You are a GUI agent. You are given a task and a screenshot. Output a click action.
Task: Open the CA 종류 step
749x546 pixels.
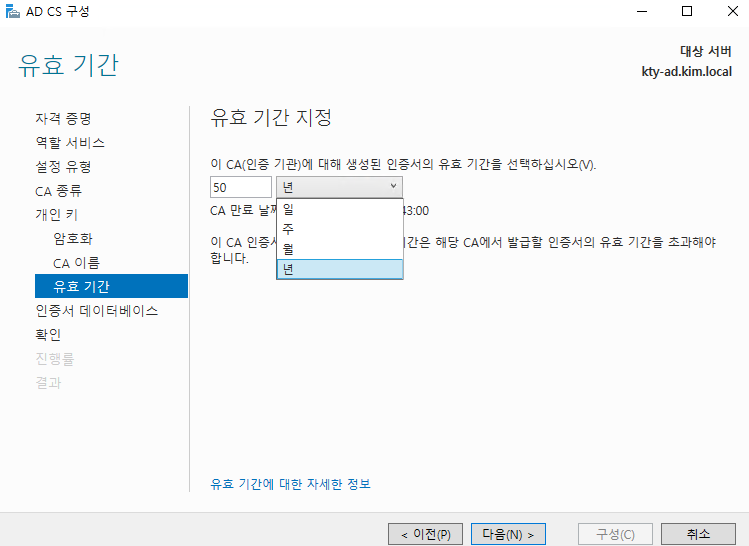click(58, 191)
